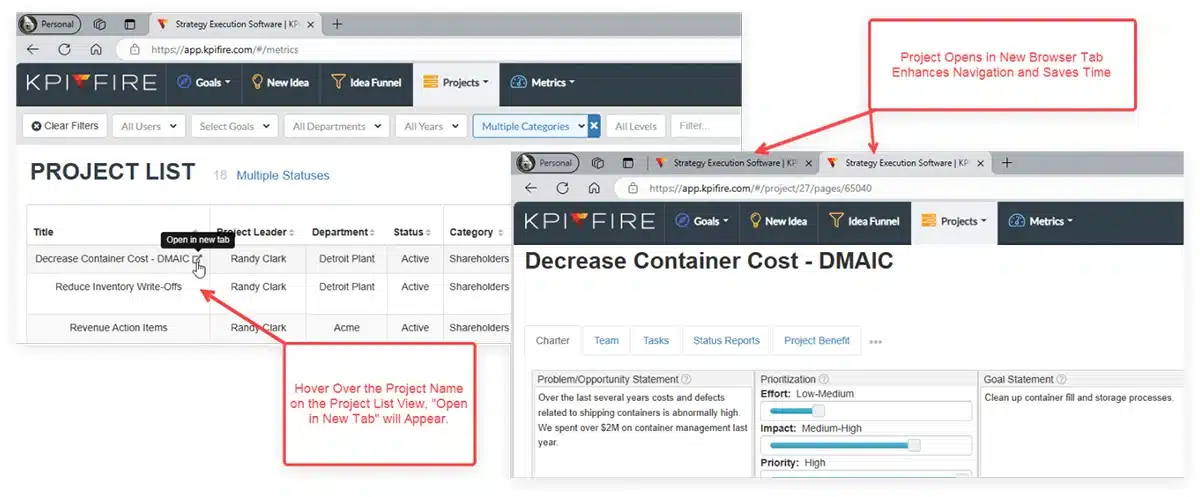
Task: Open the Reduce Inventory Write-Offs project
Action: point(119,287)
